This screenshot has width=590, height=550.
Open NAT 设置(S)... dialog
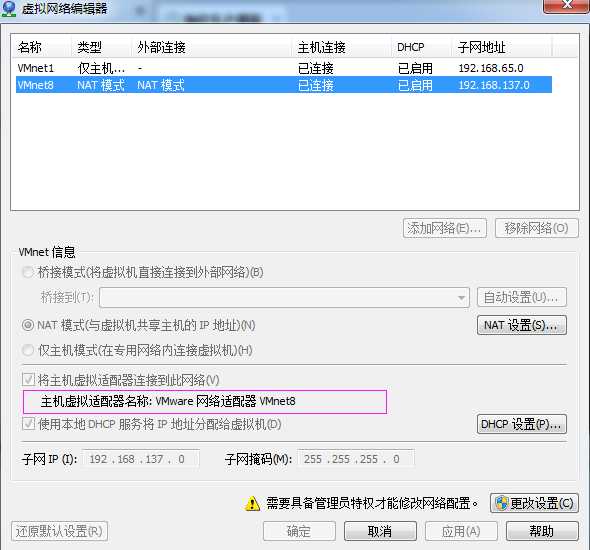(x=522, y=325)
